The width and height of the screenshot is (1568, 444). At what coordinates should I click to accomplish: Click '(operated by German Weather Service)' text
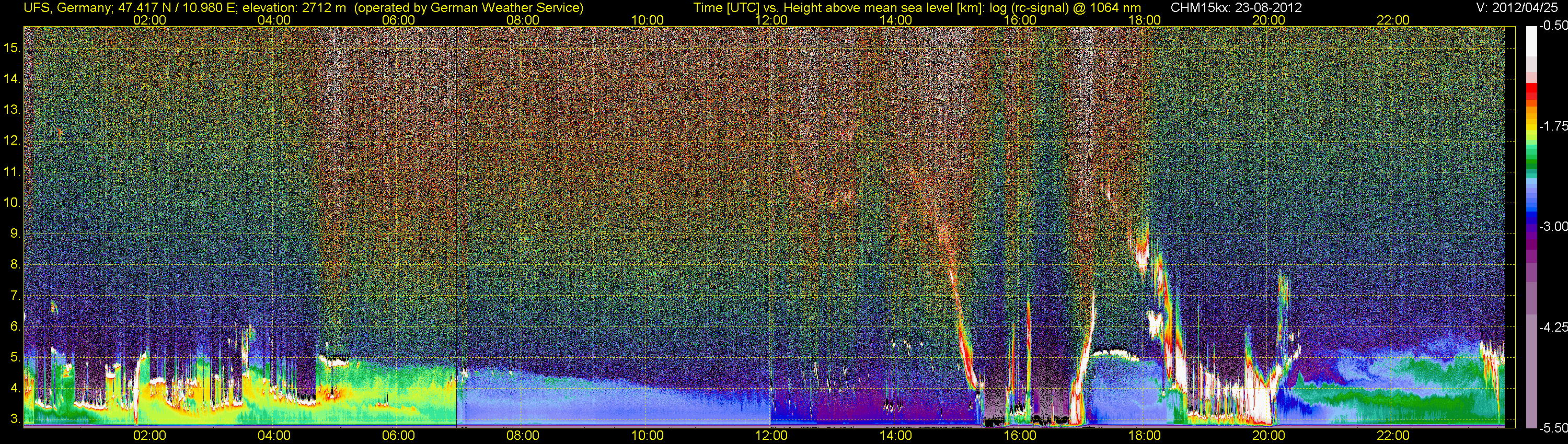tap(469, 7)
